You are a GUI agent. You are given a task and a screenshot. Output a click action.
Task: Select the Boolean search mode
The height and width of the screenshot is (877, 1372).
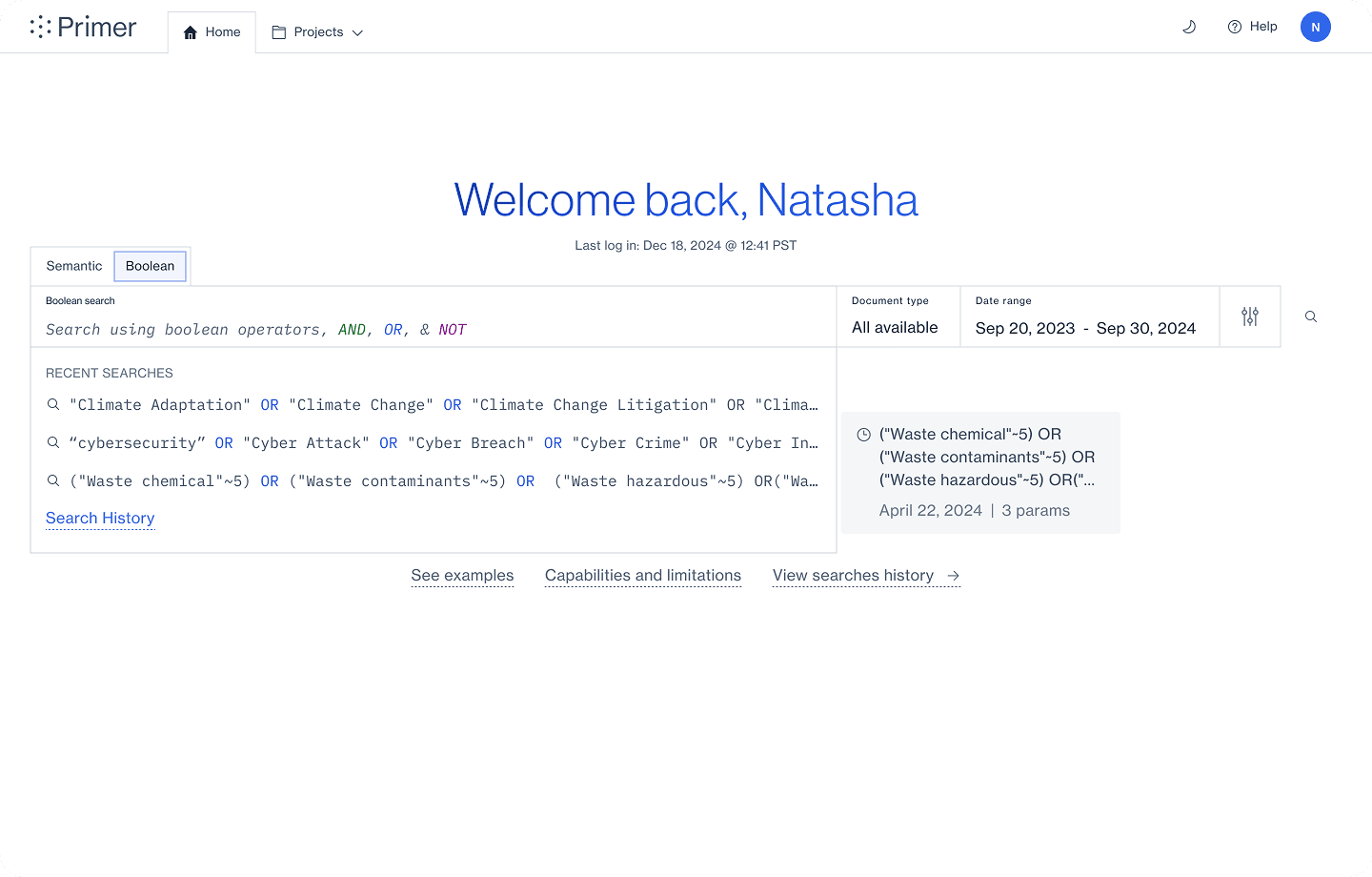(x=150, y=266)
